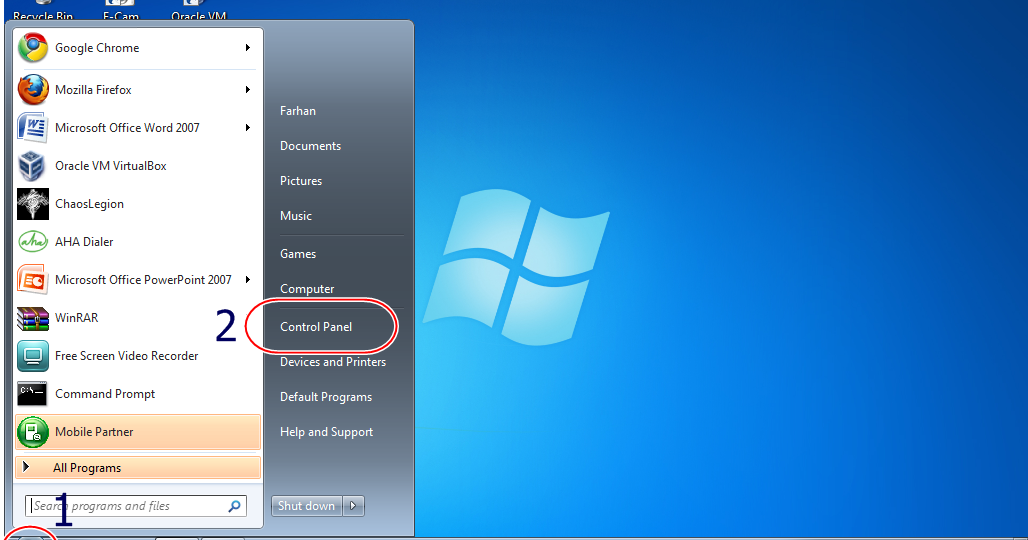Click the ChaosLegion game icon
Screen dimensions: 1028x540
(x=33, y=204)
